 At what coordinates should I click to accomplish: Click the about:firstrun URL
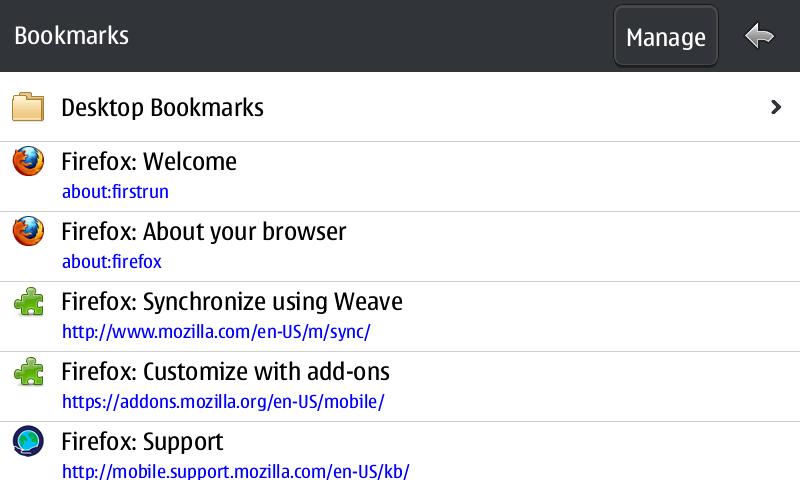coord(115,192)
